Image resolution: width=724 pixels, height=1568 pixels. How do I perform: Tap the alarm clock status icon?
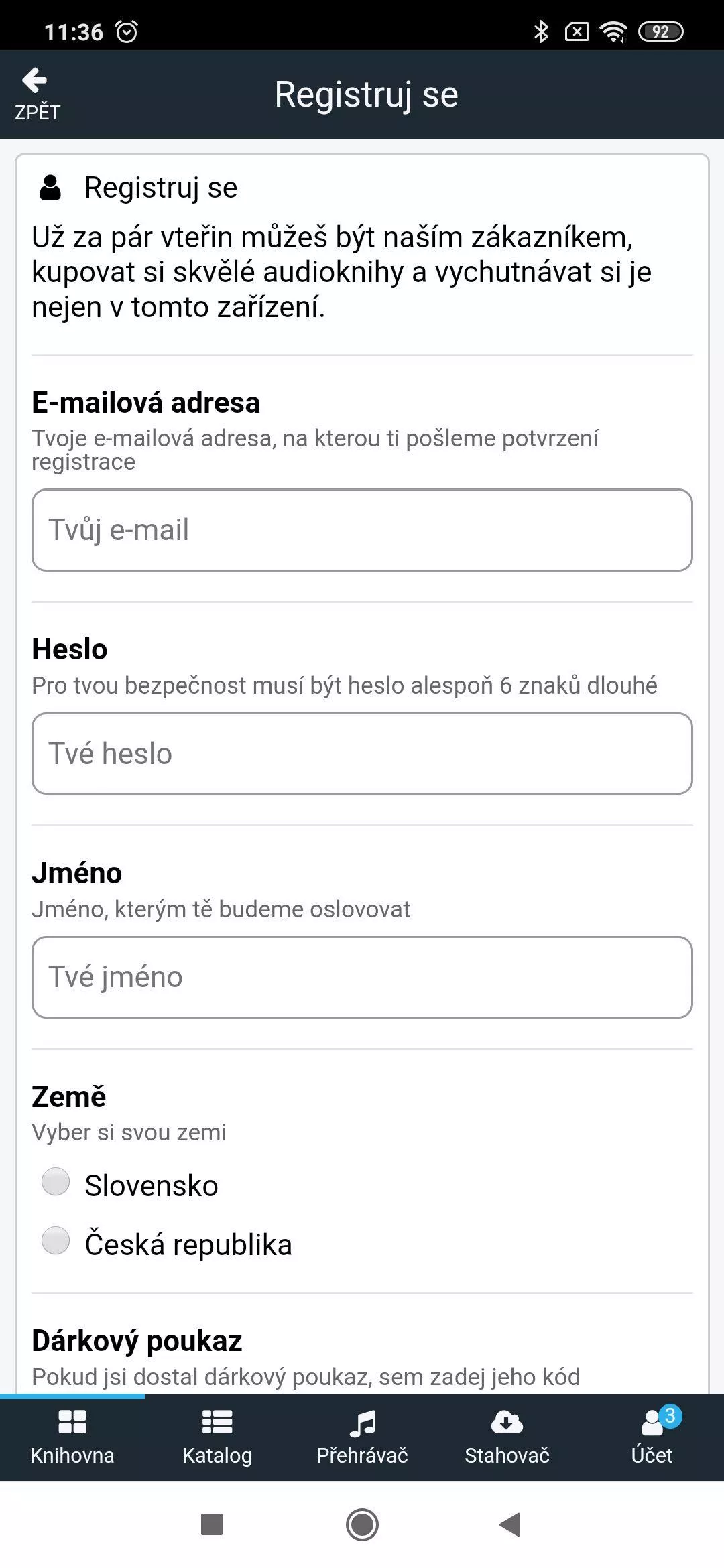coord(127,31)
